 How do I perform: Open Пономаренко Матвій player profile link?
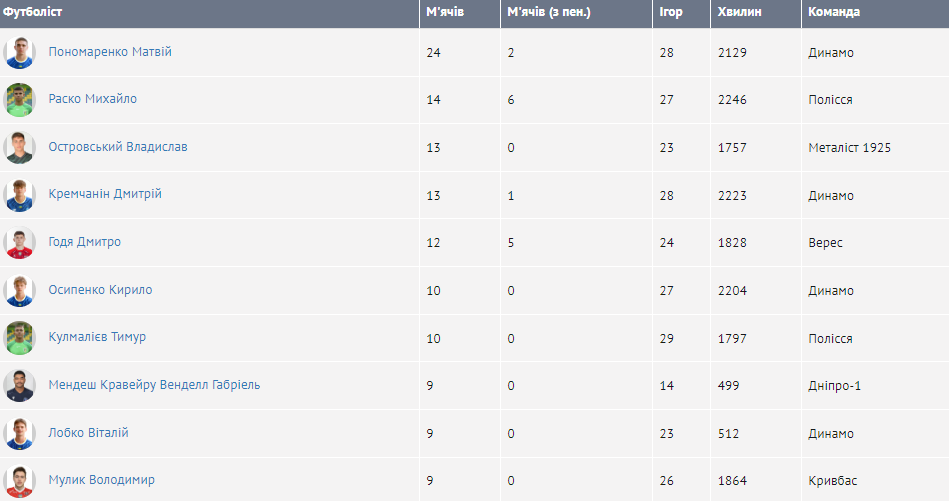click(110, 52)
